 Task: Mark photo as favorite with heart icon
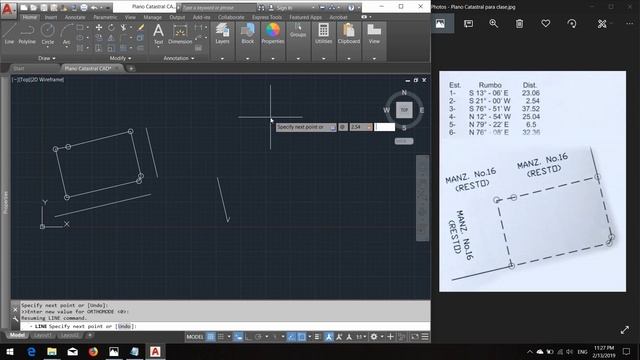(x=546, y=24)
